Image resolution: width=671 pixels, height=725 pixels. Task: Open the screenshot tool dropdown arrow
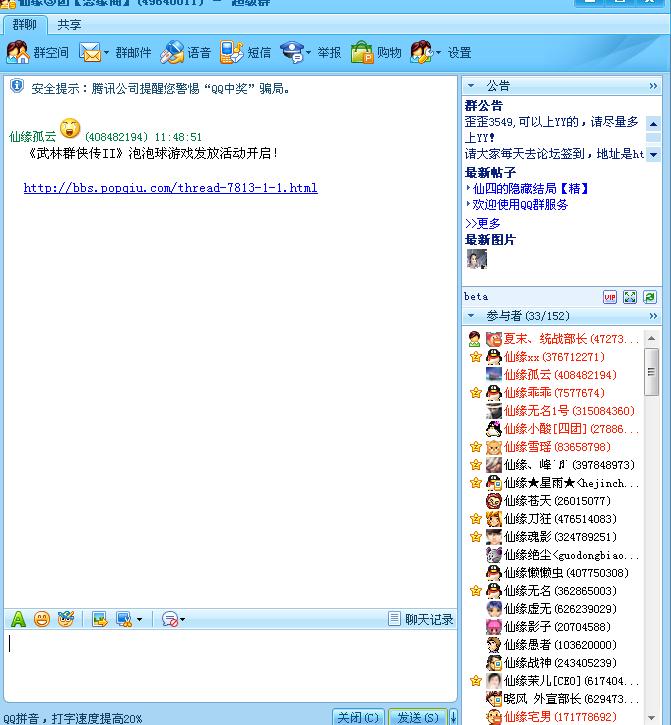click(x=139, y=620)
